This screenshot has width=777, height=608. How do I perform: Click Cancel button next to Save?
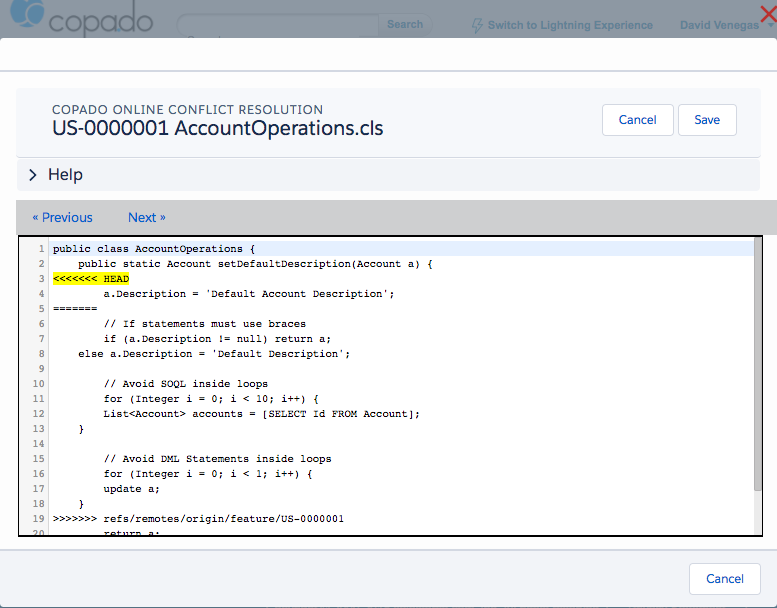pyautogui.click(x=637, y=120)
